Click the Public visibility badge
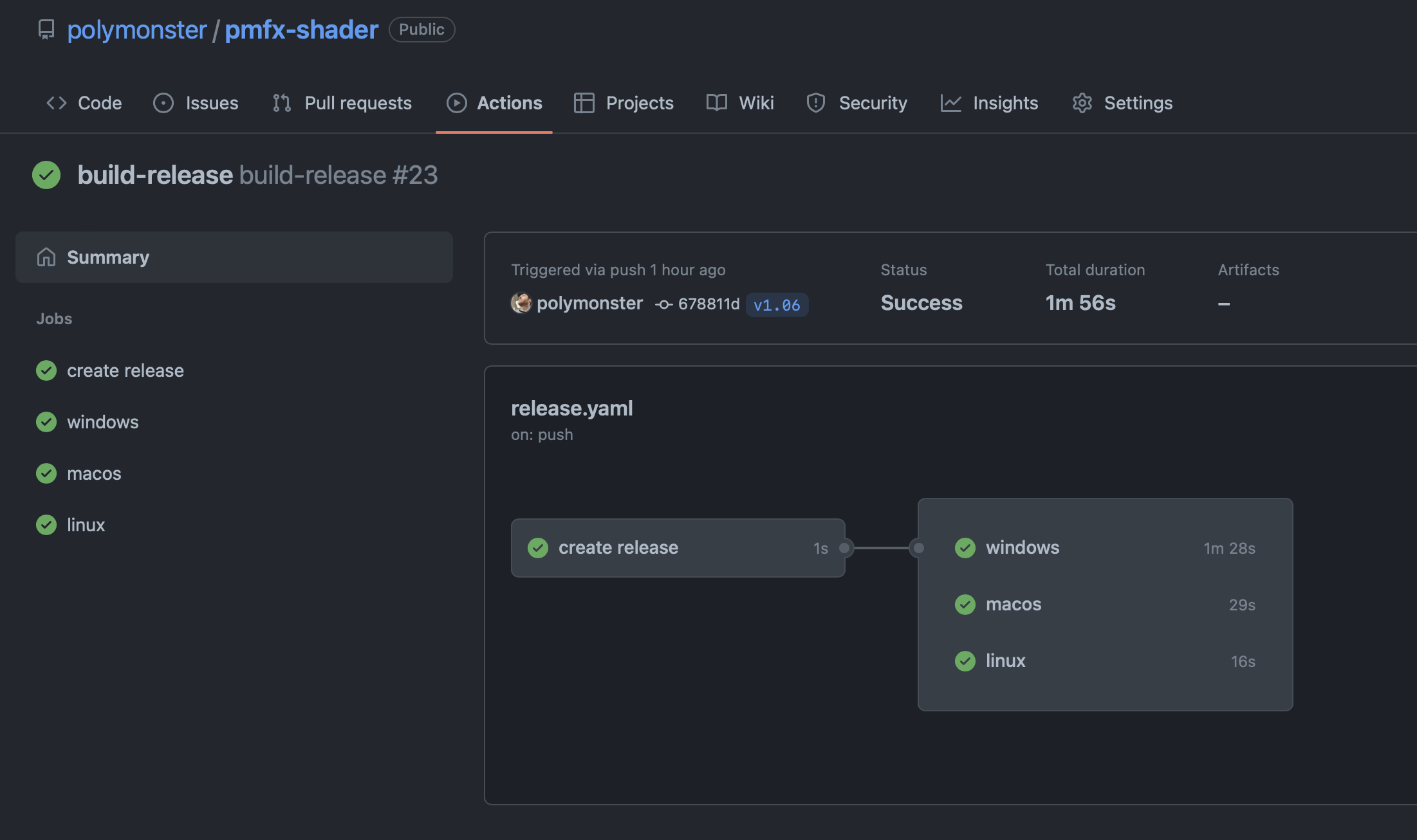The image size is (1417, 840). [x=422, y=30]
